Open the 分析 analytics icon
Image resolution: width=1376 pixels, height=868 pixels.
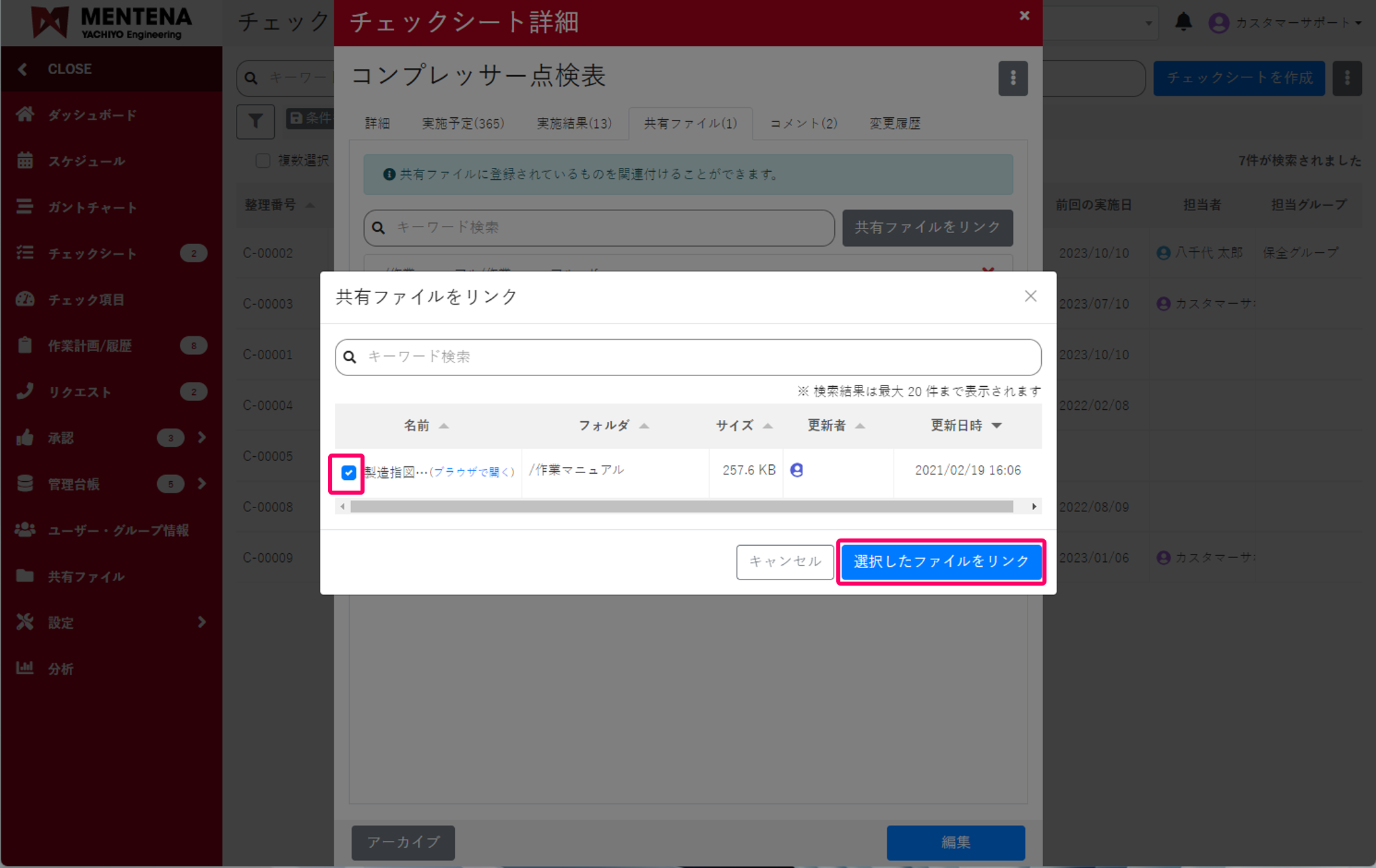click(x=25, y=668)
